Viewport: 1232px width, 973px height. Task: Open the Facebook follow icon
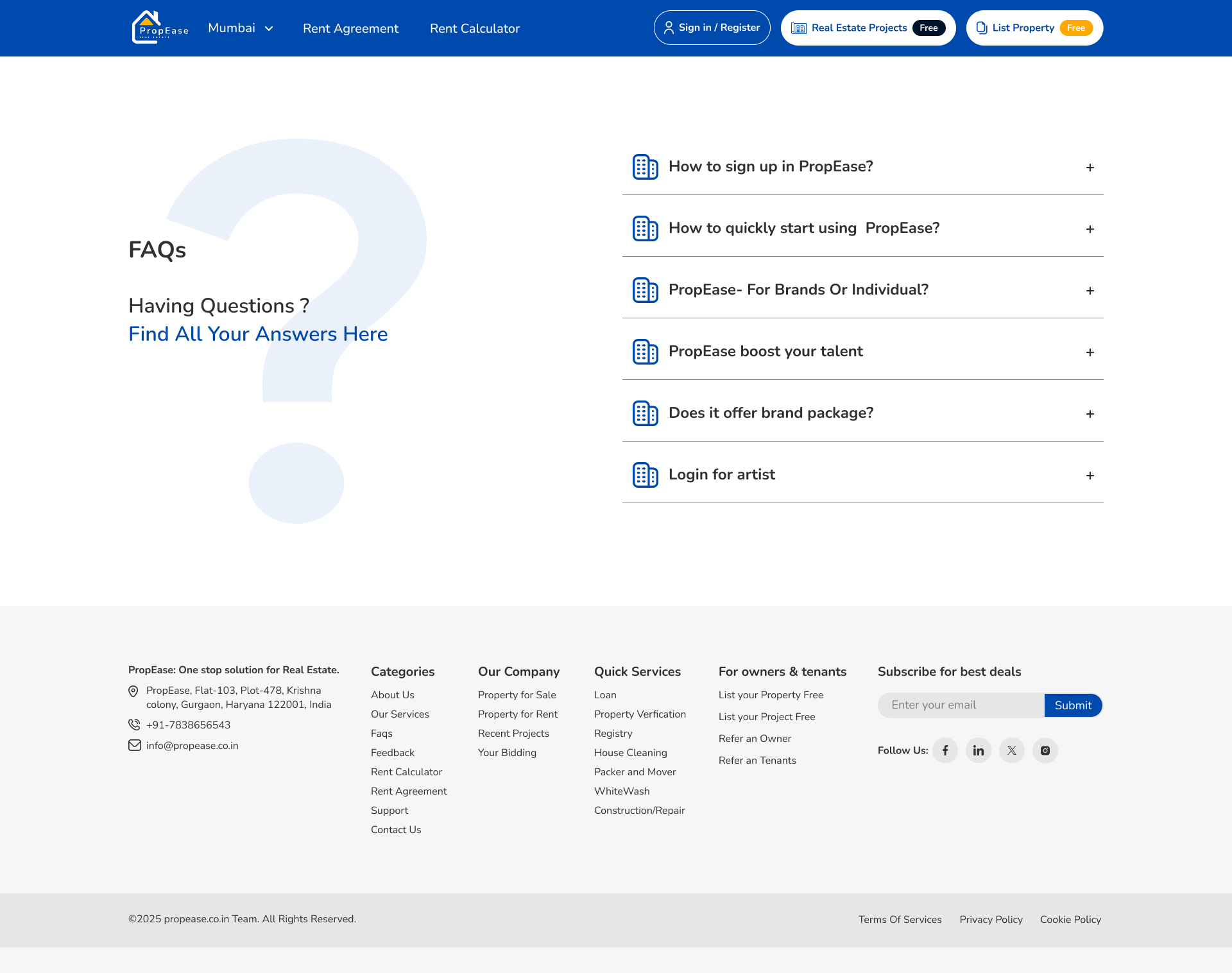[x=945, y=750]
